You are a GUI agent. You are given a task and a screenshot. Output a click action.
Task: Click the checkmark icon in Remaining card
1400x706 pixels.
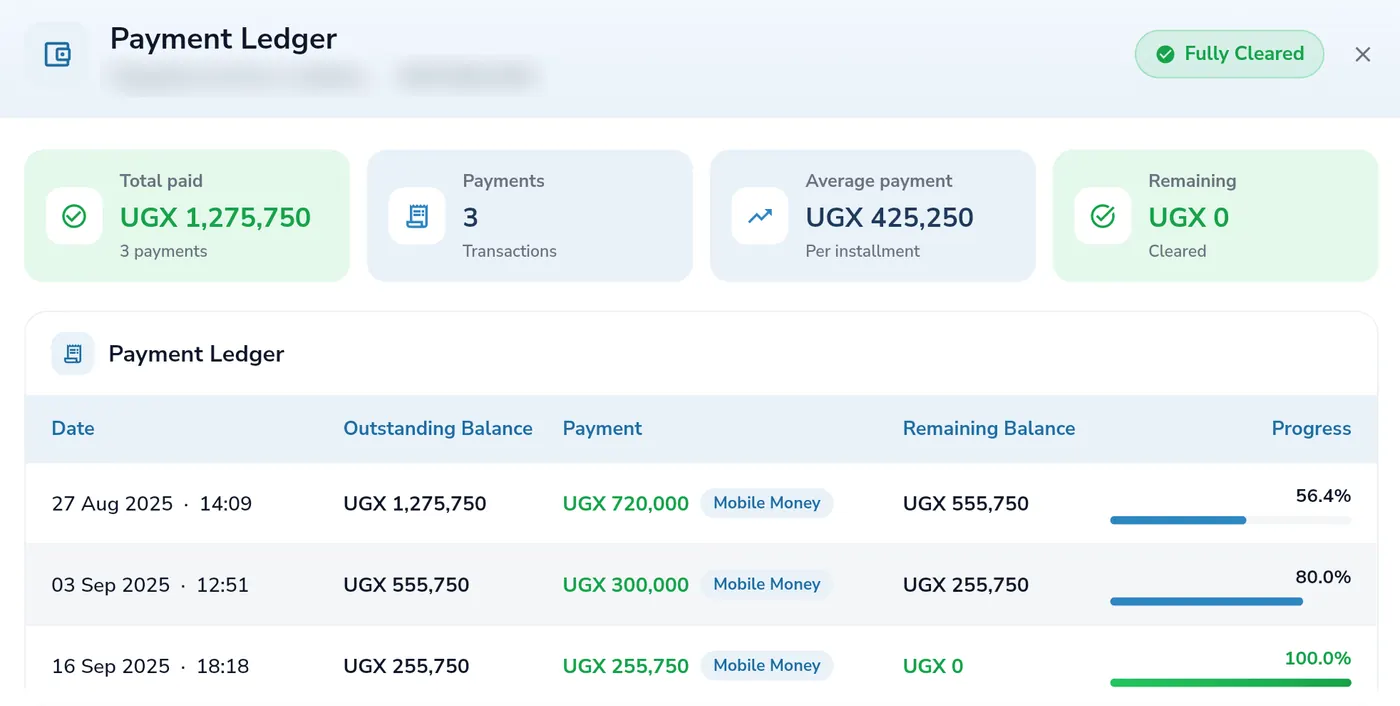[x=1103, y=216]
